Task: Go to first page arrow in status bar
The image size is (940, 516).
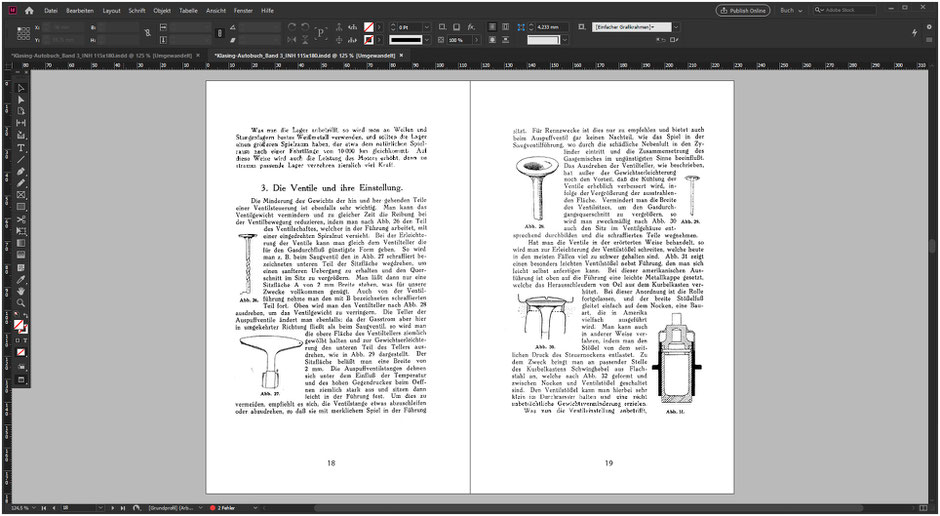Action: tap(44, 508)
